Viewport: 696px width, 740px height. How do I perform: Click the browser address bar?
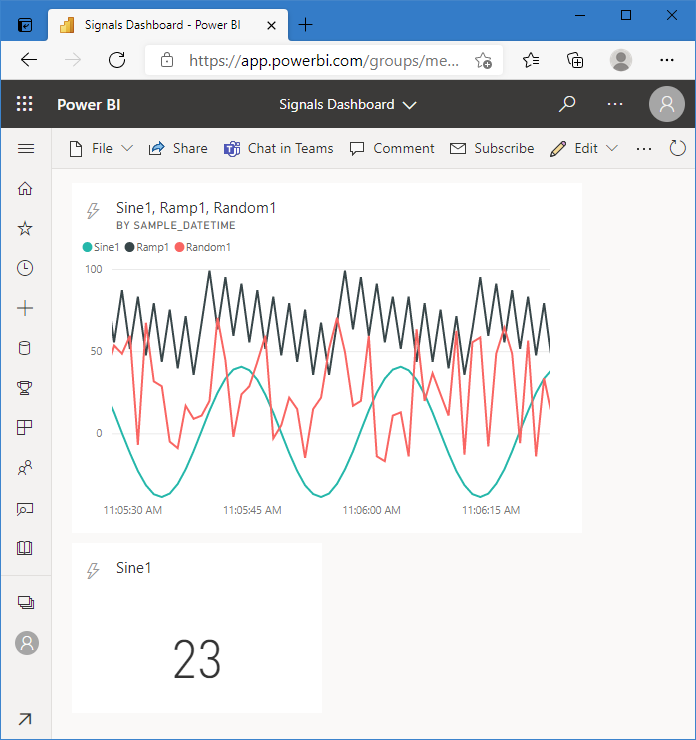pyautogui.click(x=324, y=60)
